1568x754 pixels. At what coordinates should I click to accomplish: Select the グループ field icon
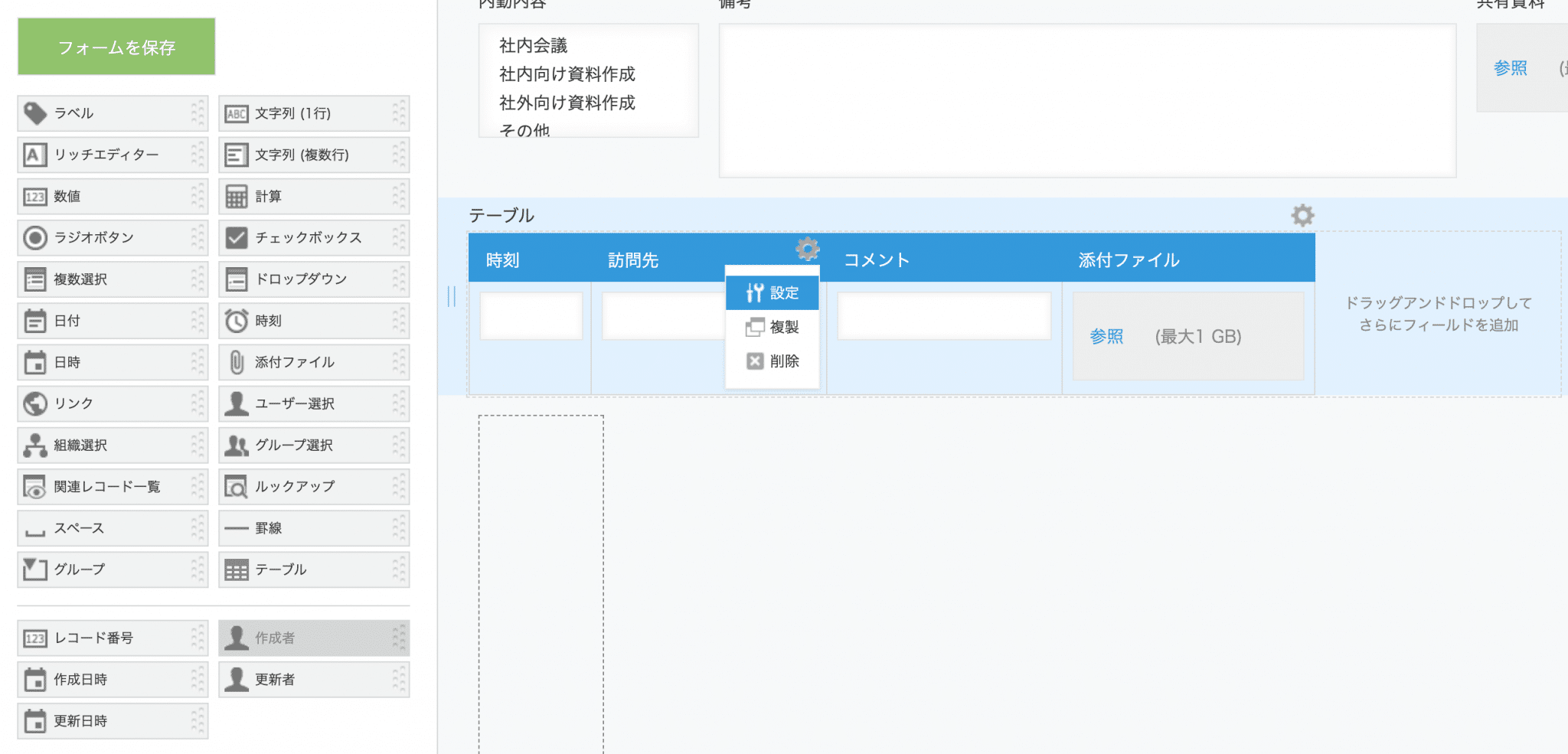(35, 570)
